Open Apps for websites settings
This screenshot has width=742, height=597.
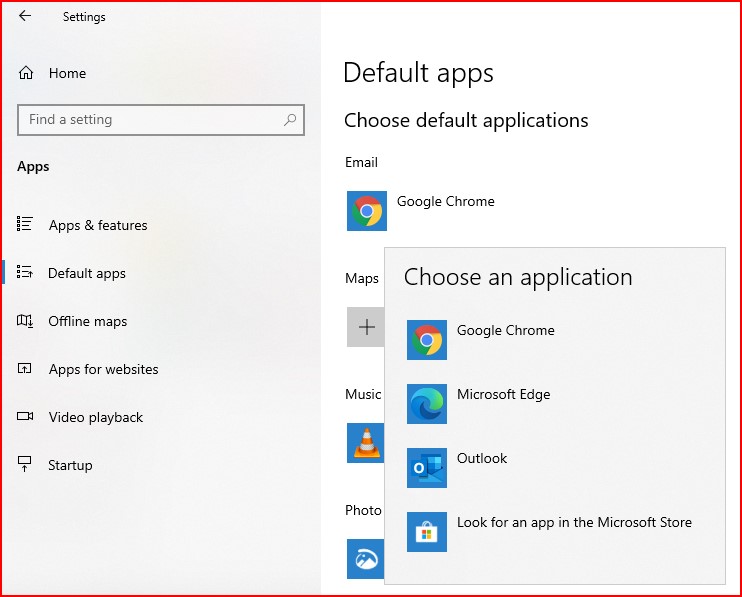click(104, 369)
